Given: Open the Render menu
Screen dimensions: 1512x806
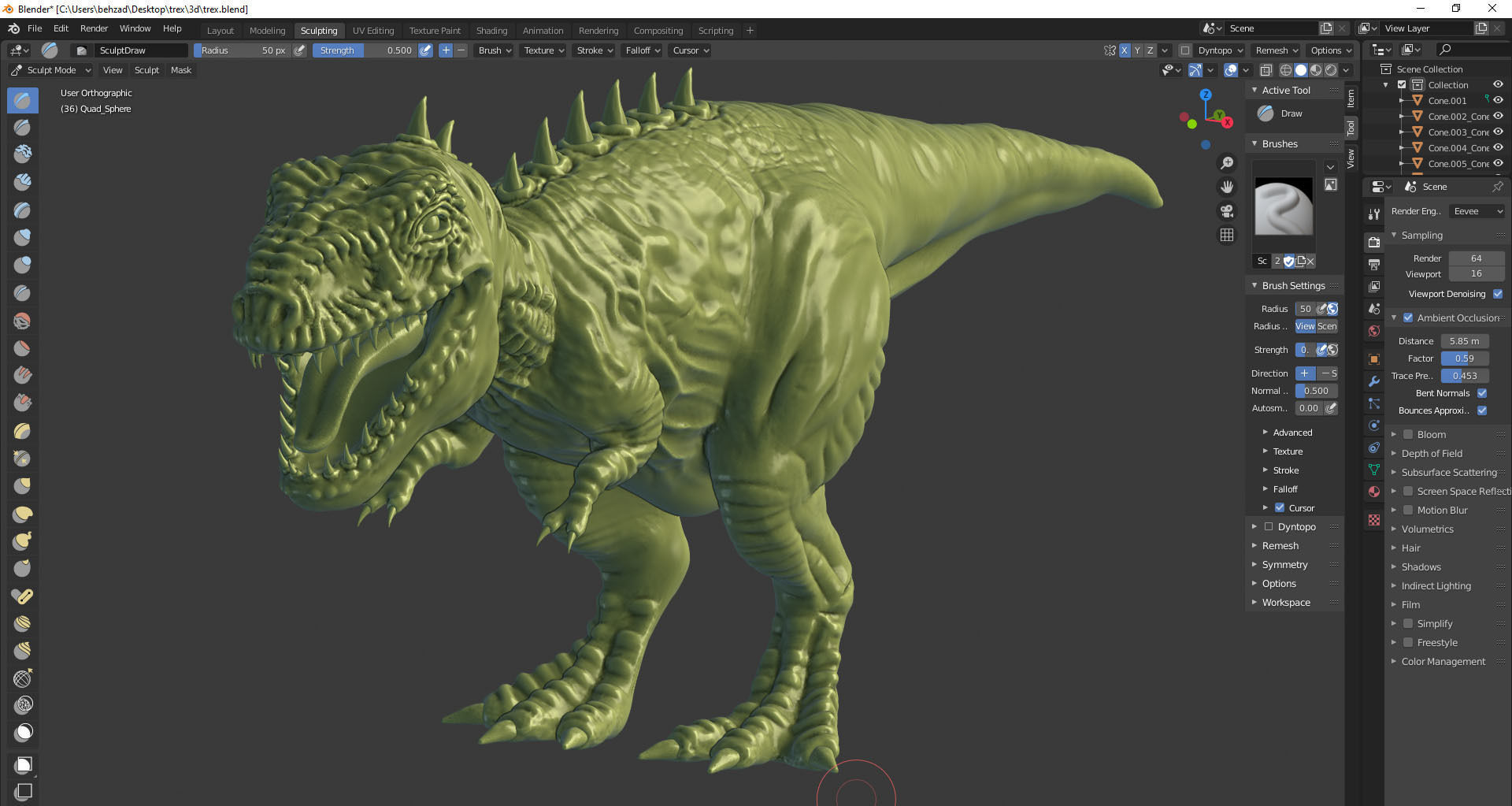Looking at the screenshot, I should tap(94, 28).
